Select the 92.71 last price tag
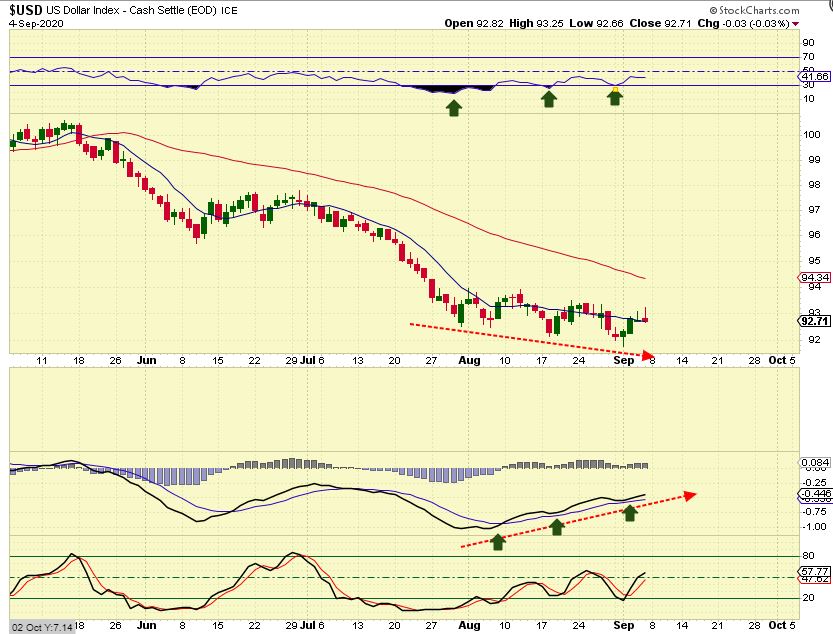The height and width of the screenshot is (634, 833). (x=811, y=321)
